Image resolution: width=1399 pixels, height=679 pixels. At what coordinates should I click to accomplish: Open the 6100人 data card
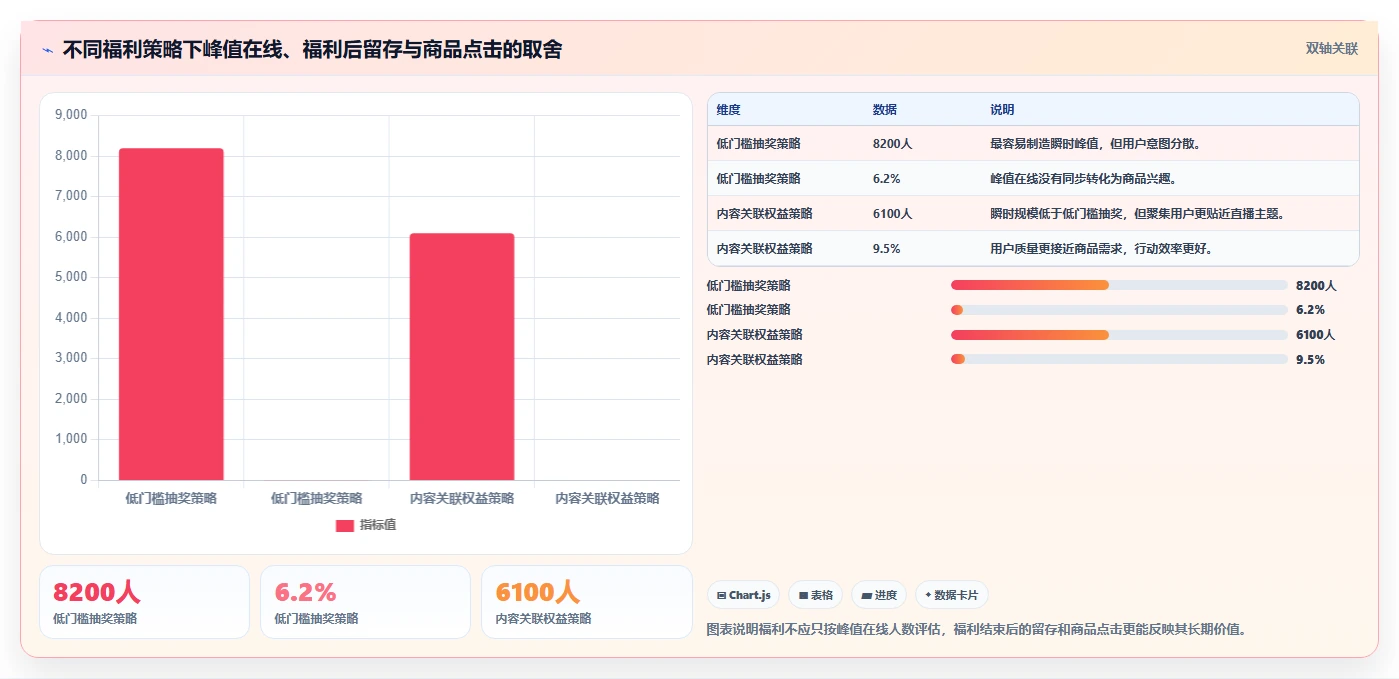click(586, 602)
